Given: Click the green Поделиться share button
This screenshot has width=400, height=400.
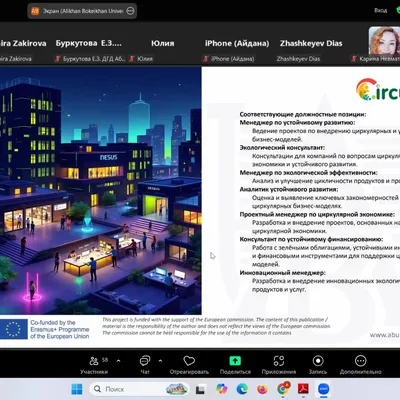Looking at the screenshot, I should pos(235,365).
